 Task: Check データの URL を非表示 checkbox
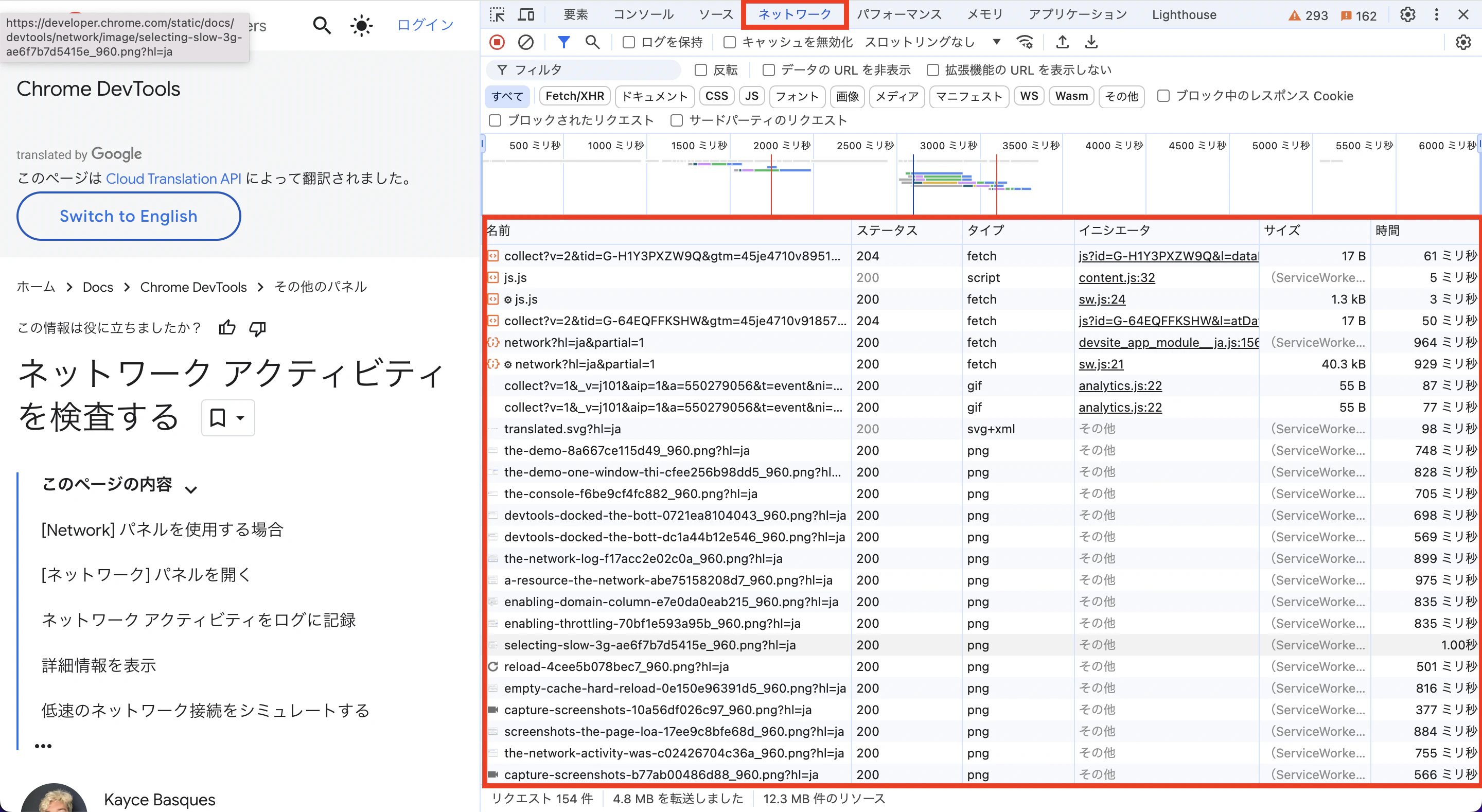769,70
